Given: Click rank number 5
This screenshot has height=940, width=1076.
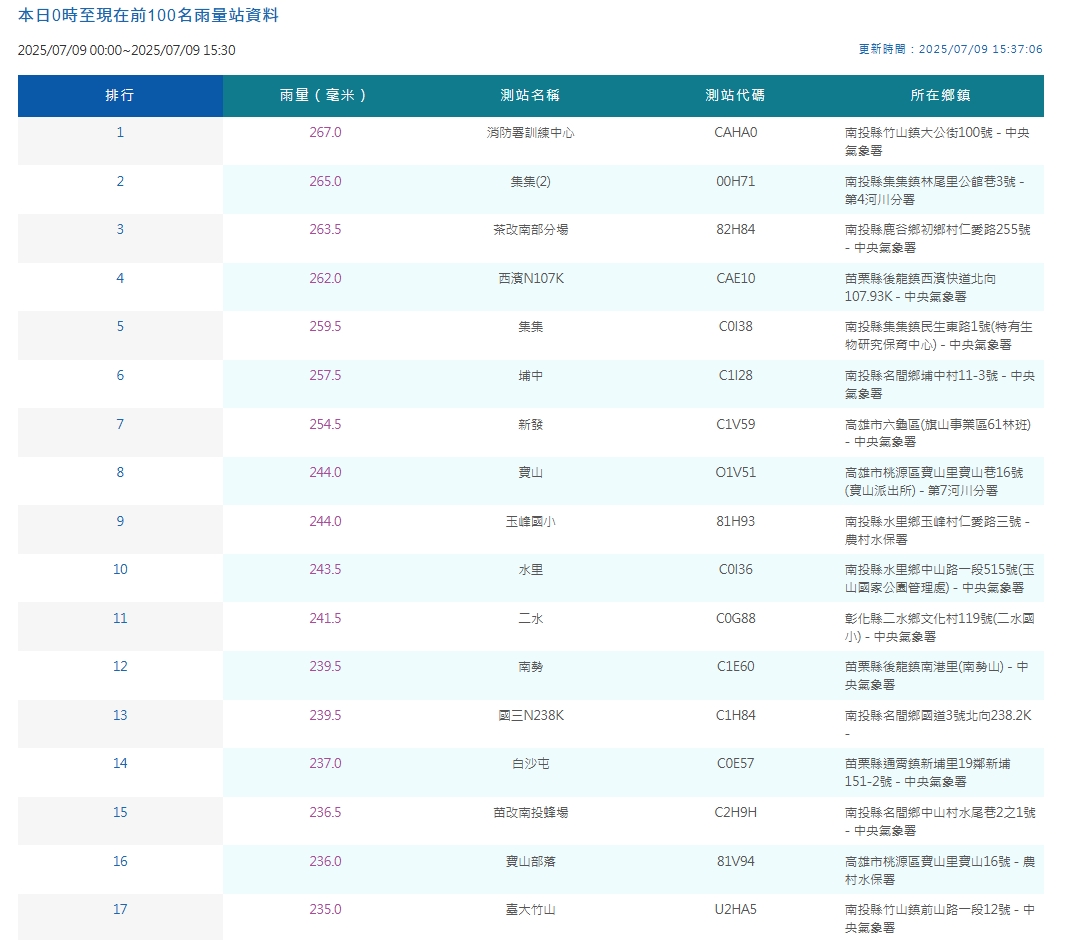Looking at the screenshot, I should click(120, 326).
